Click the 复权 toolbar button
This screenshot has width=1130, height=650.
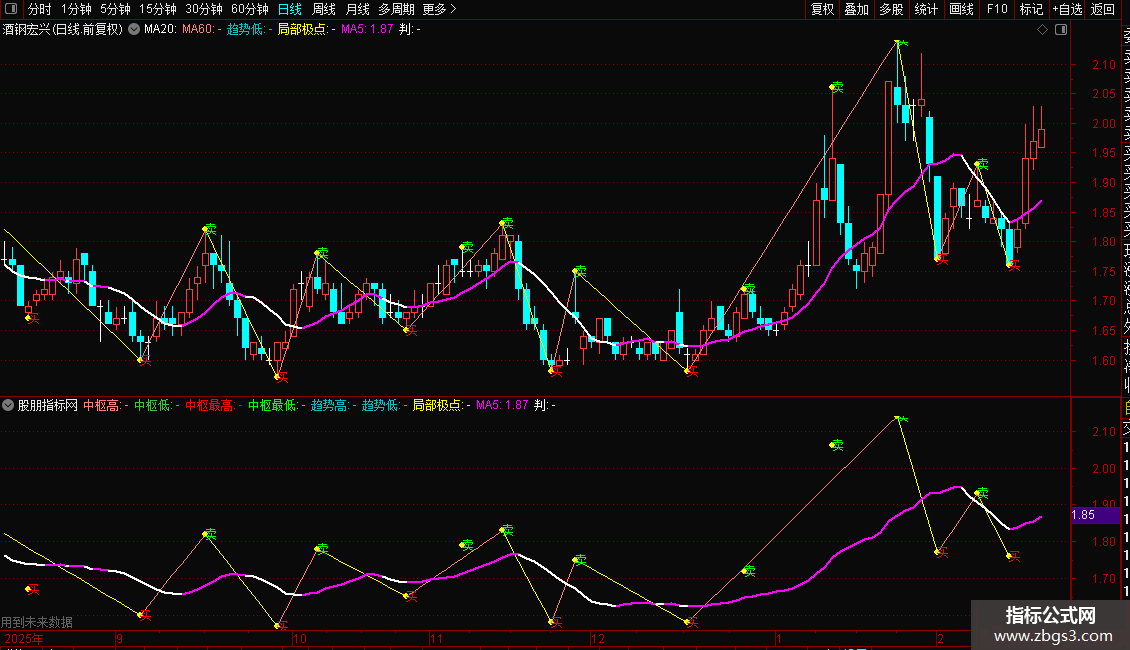pyautogui.click(x=822, y=9)
